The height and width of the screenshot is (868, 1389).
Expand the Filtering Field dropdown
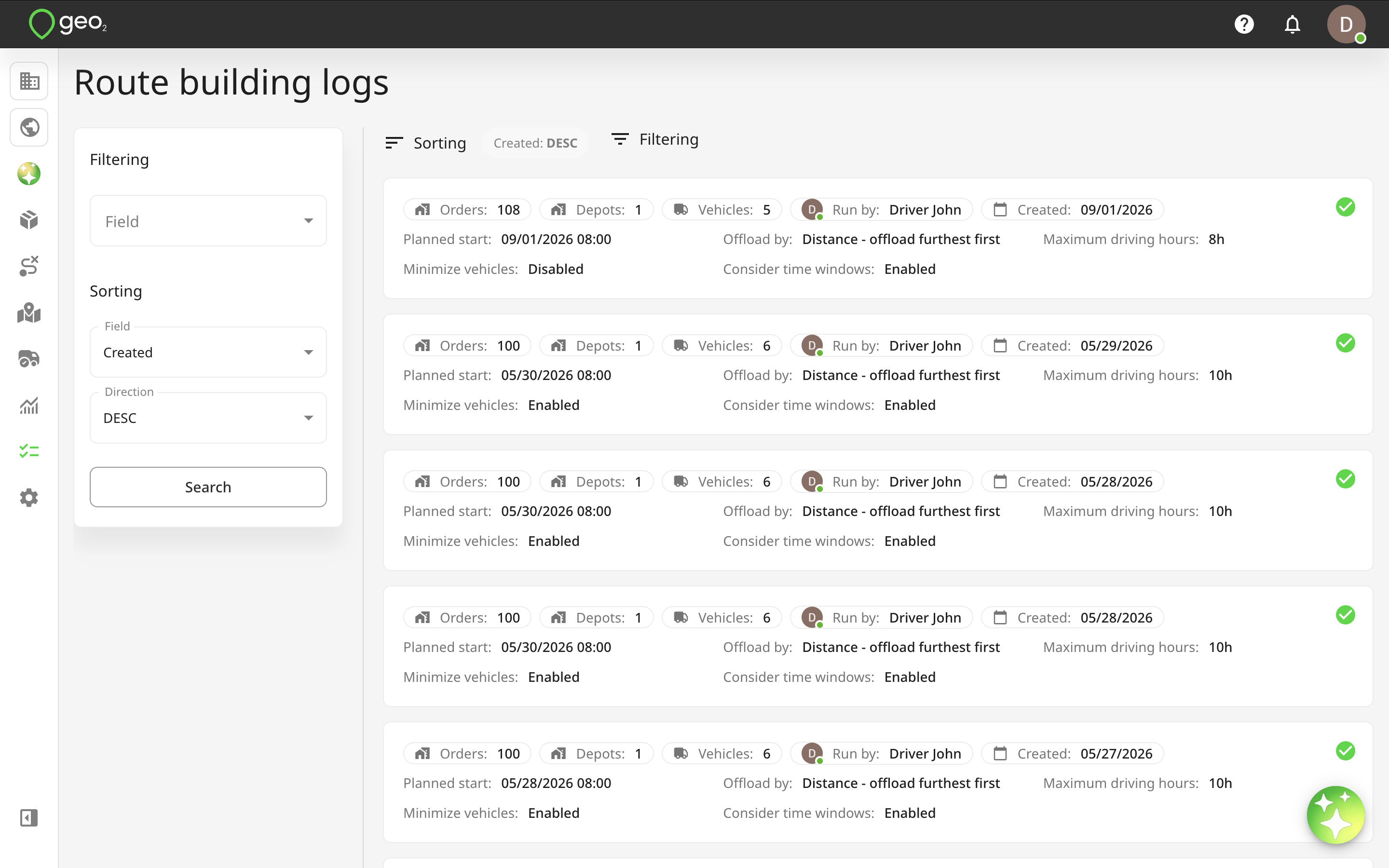click(x=208, y=221)
